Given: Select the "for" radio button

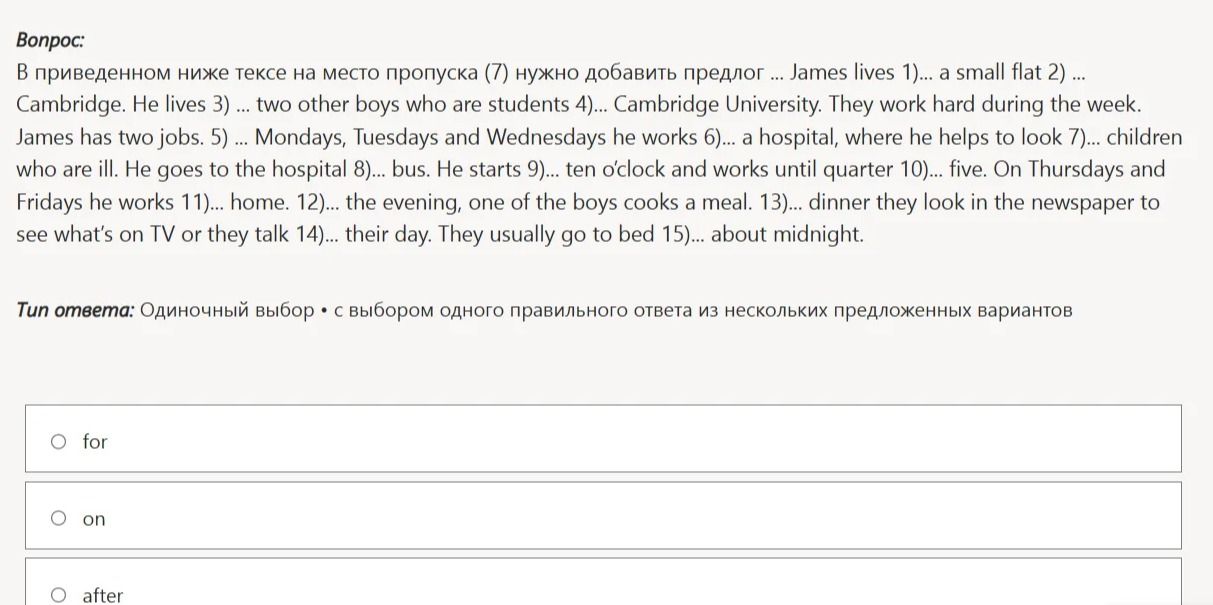Looking at the screenshot, I should click(59, 441).
